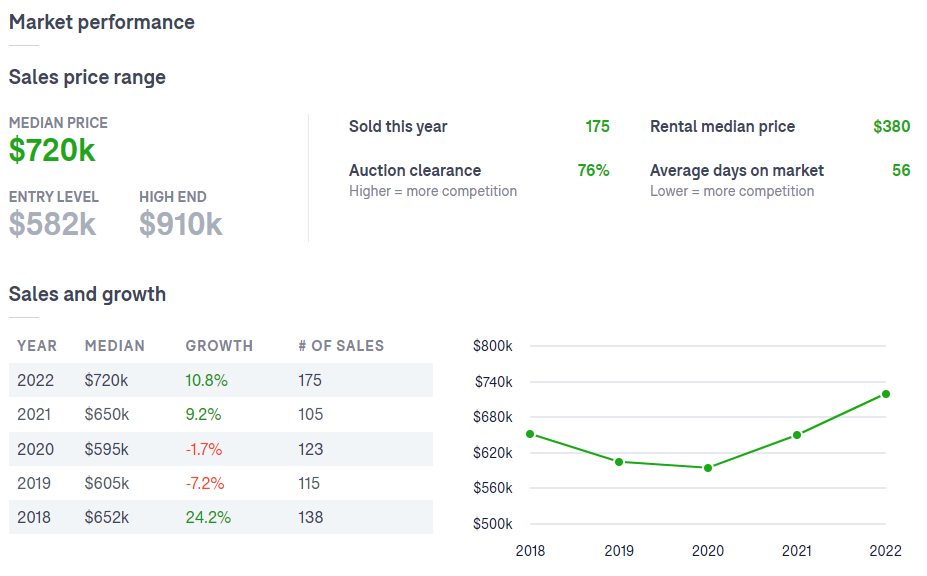Click the $560k y-axis label

tap(492, 488)
